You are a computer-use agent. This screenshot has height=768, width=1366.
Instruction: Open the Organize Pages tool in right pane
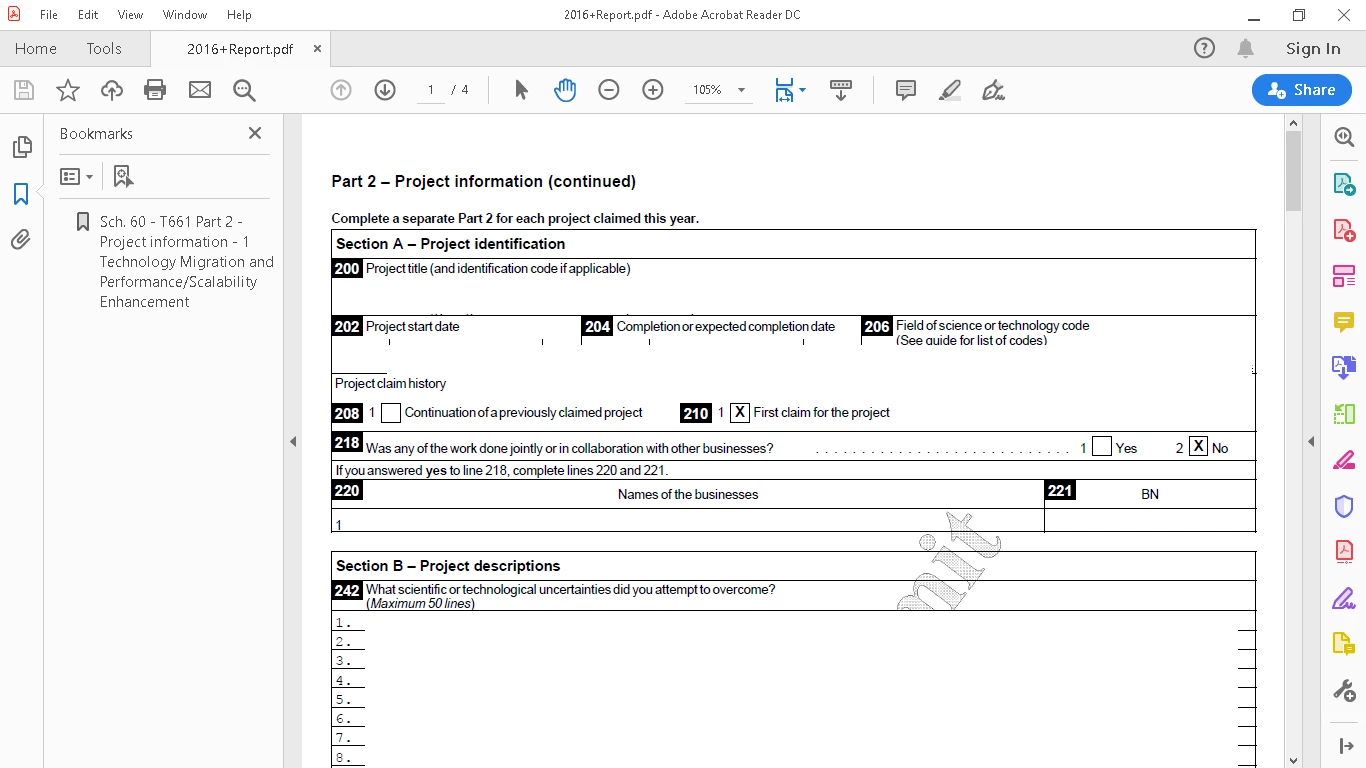[1344, 276]
